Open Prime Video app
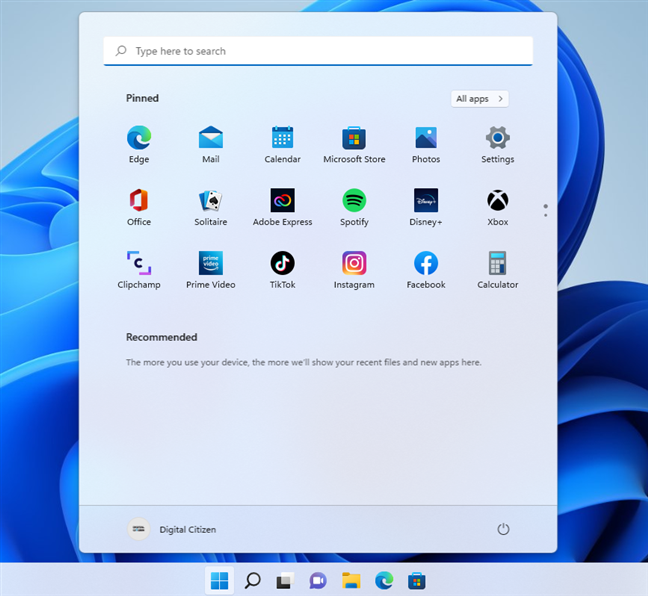This screenshot has height=596, width=648. [211, 270]
